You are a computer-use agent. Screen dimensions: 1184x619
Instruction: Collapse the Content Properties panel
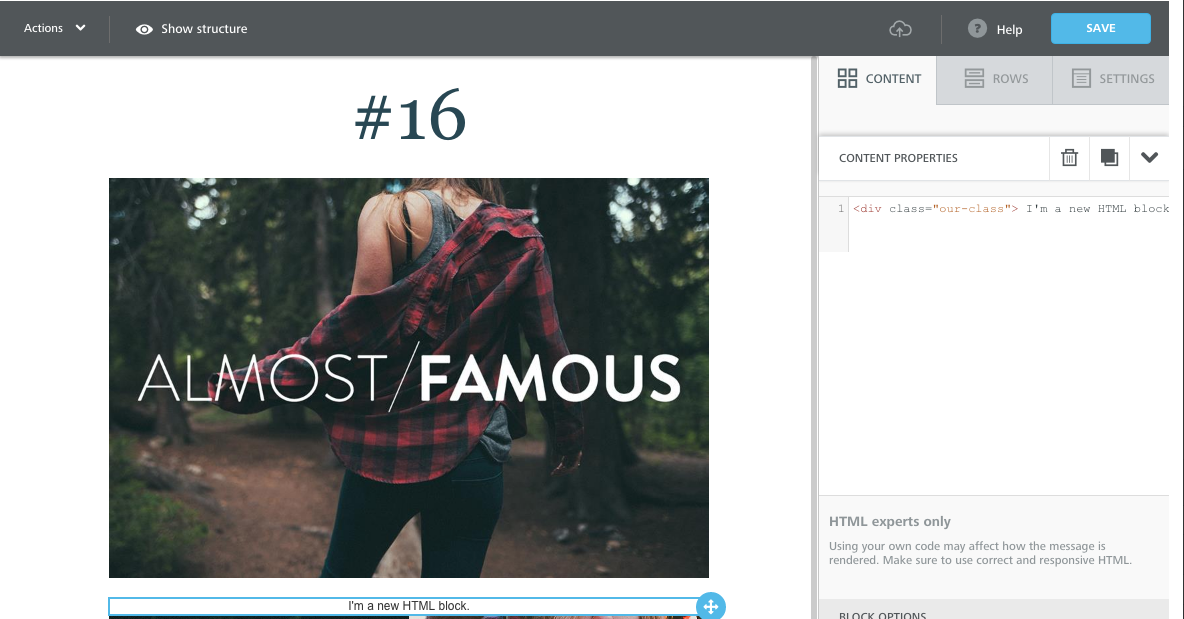tap(1149, 158)
